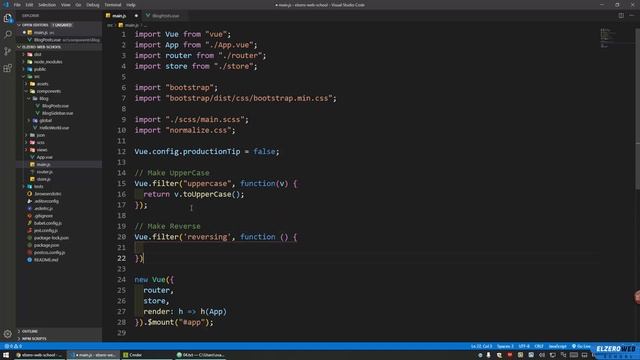Change file encoding UTF-8 in status bar
This screenshot has height=360, width=640.
click(524, 346)
